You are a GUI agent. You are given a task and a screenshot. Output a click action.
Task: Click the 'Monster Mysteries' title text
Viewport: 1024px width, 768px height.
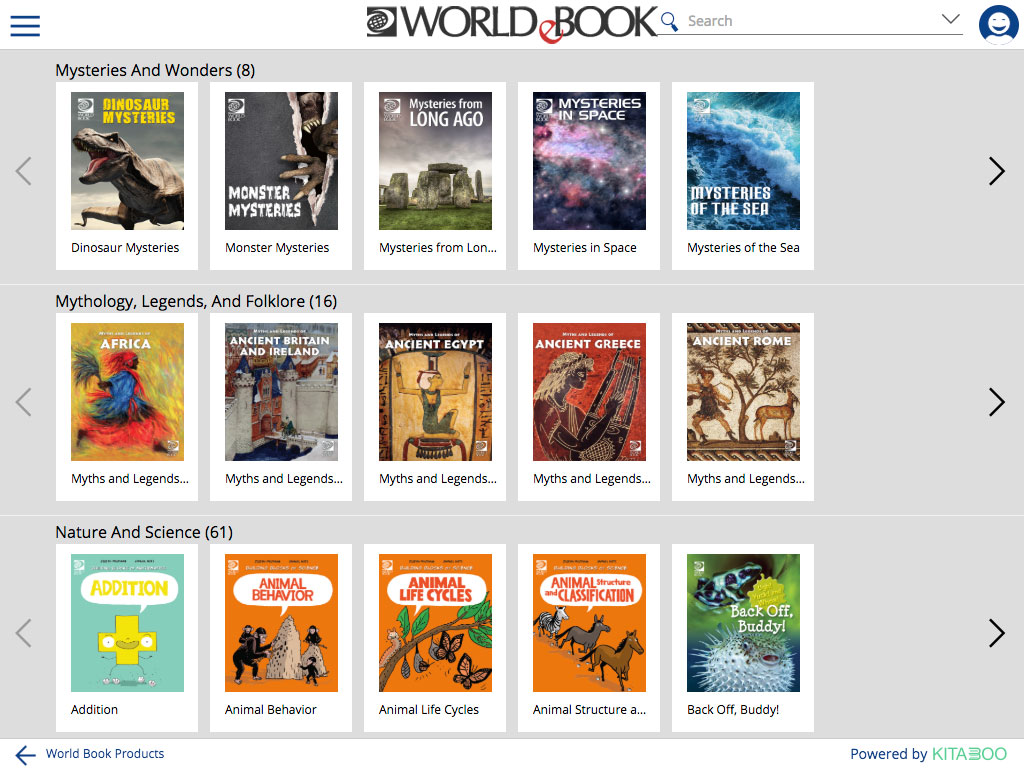(277, 248)
